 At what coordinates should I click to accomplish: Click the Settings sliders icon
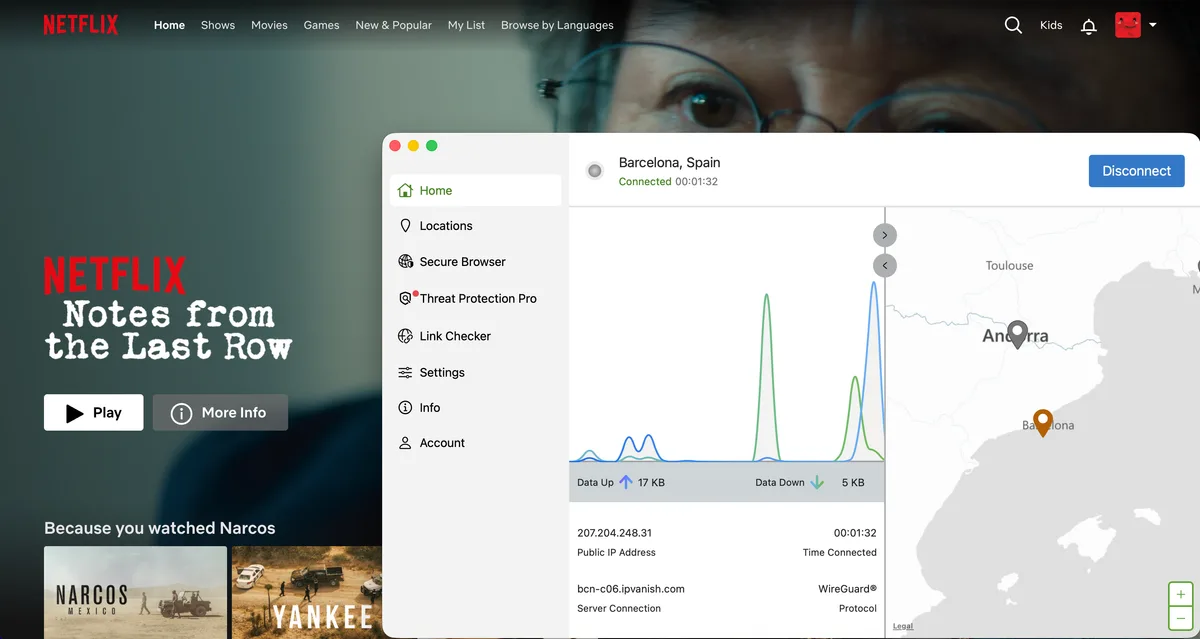pos(405,372)
